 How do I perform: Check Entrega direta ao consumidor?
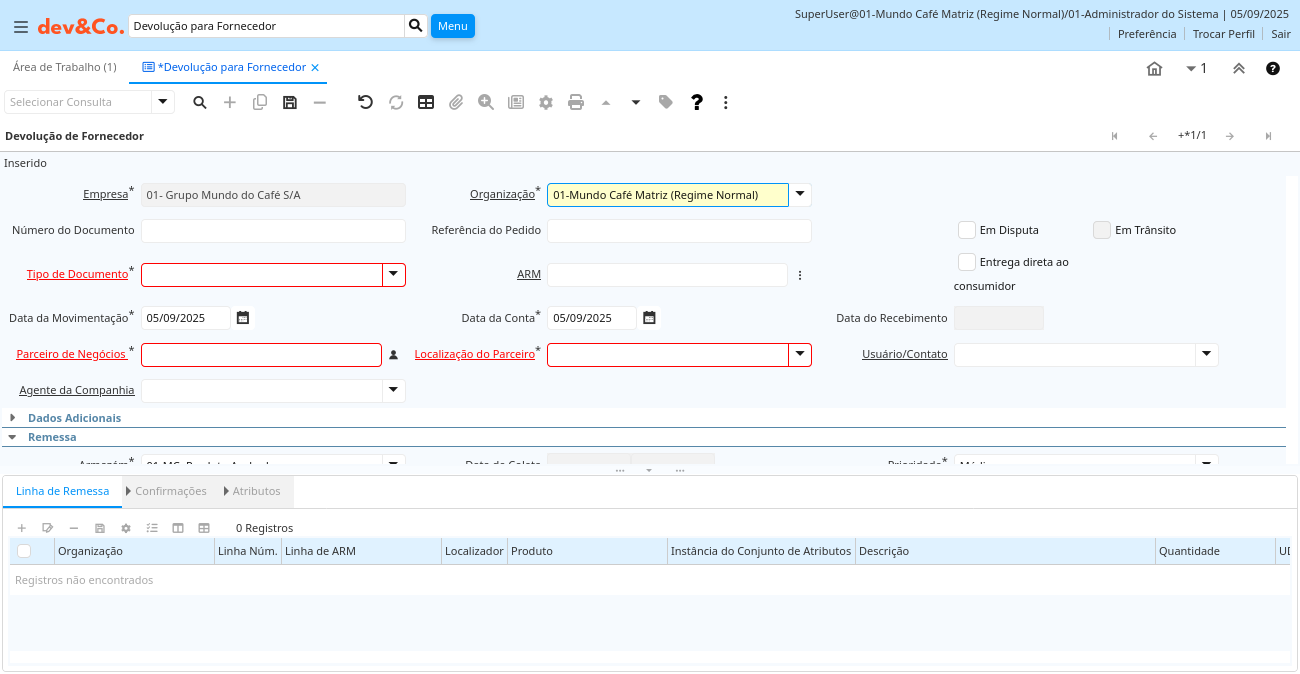967,262
